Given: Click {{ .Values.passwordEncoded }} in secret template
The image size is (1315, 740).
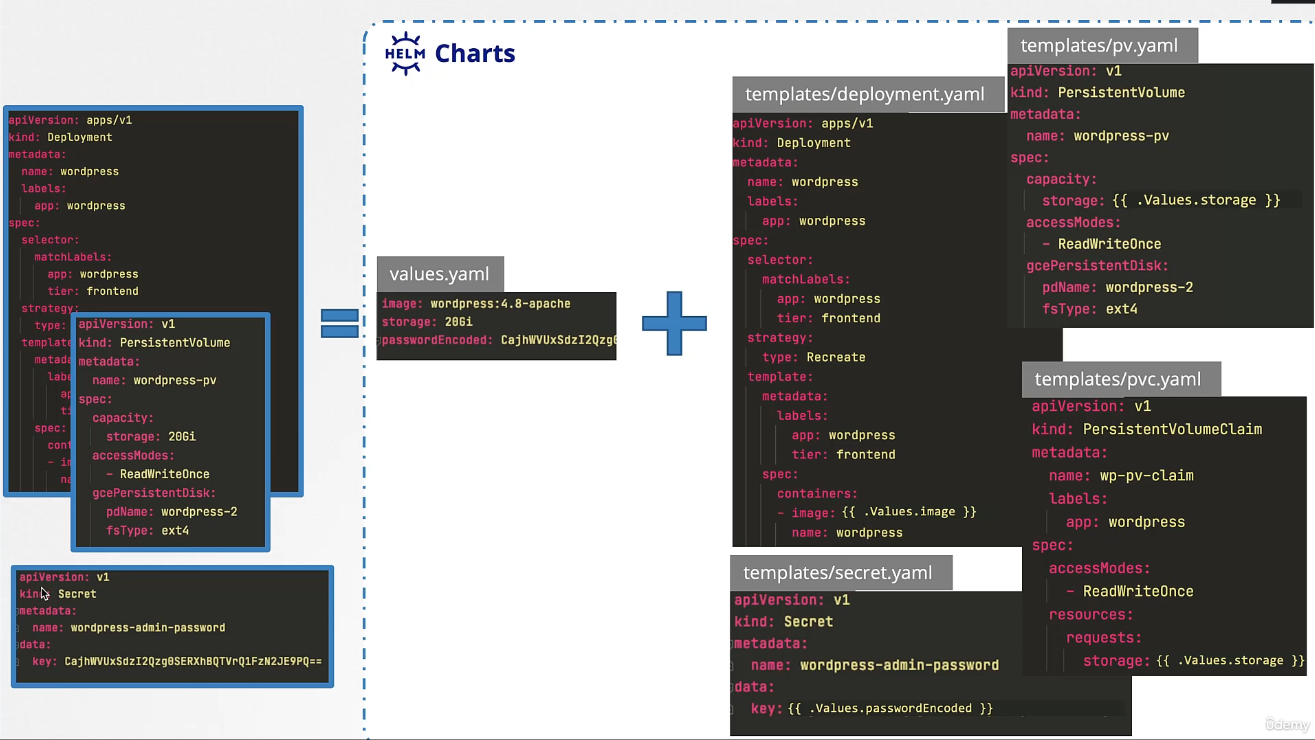Looking at the screenshot, I should click(890, 708).
